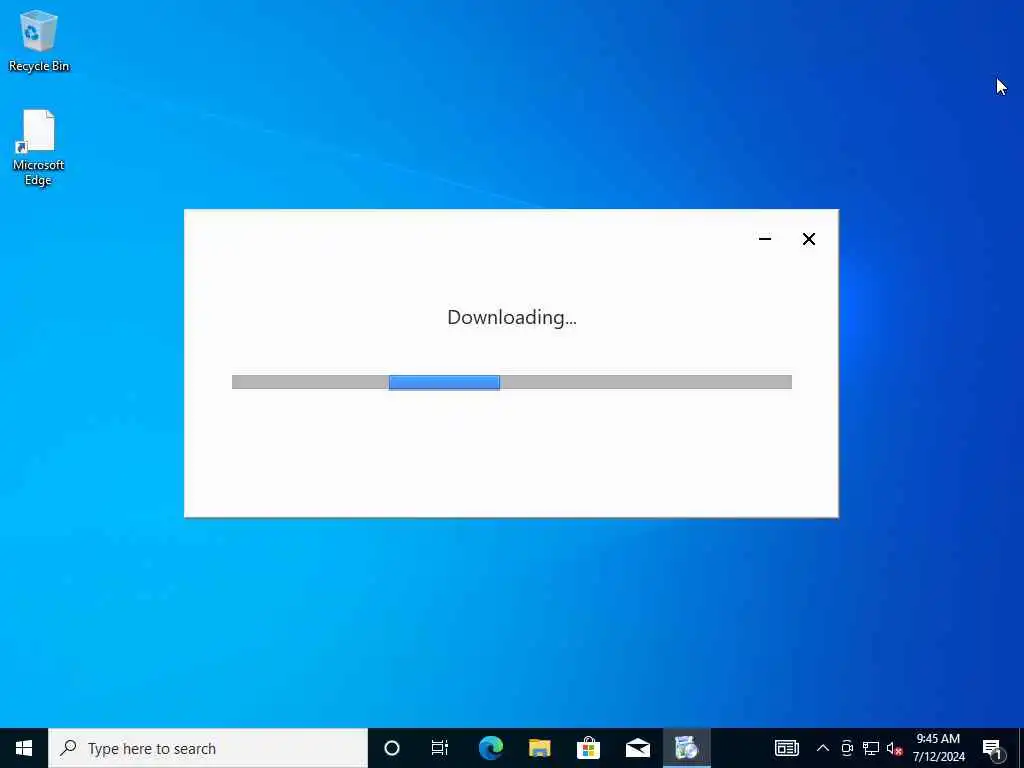
Task: Click the muted volume tray icon
Action: [x=894, y=749]
